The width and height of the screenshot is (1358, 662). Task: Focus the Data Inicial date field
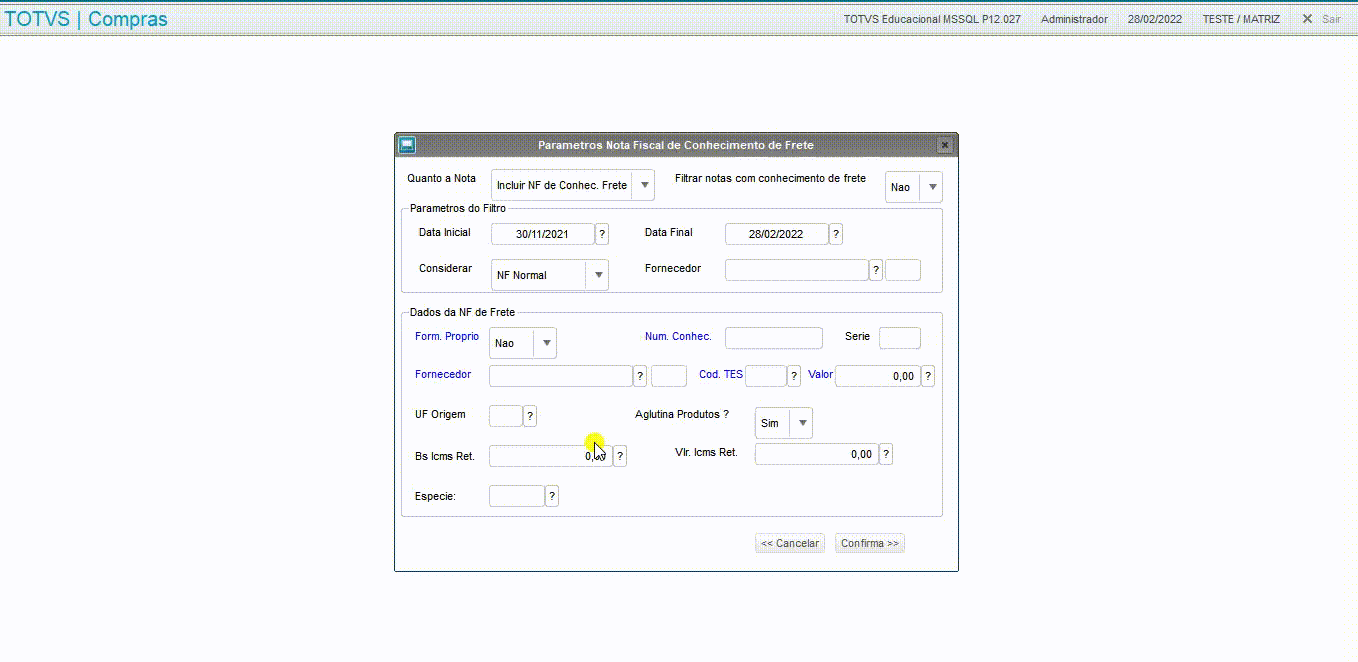pyautogui.click(x=543, y=234)
